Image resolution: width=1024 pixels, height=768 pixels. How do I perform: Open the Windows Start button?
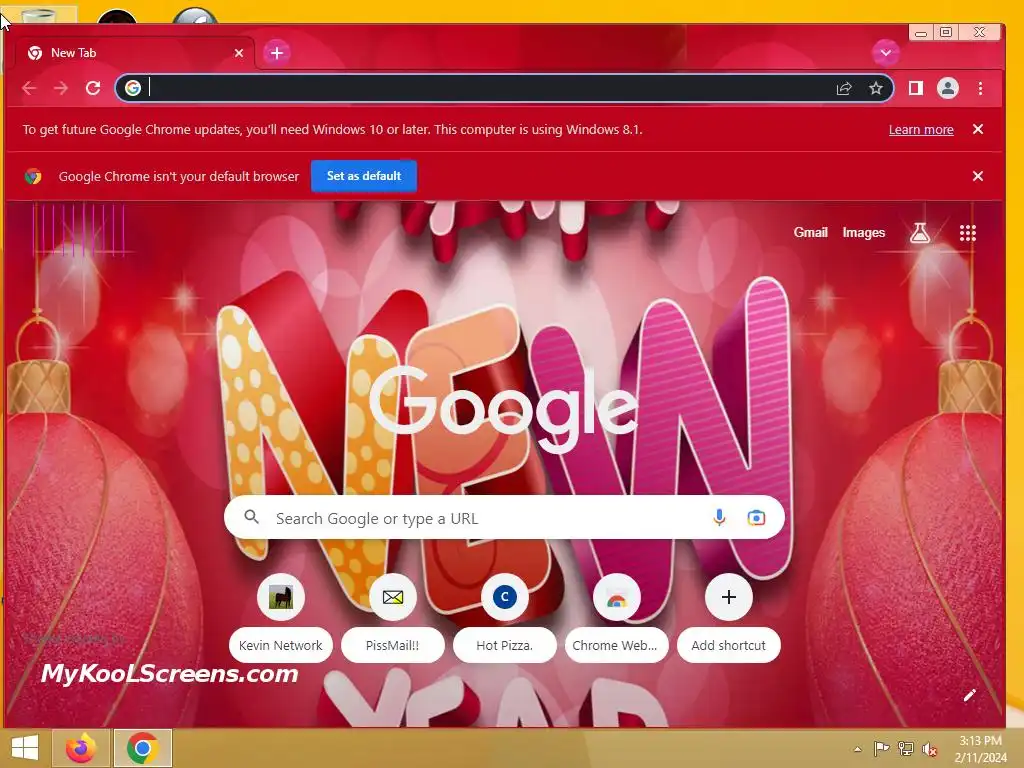point(25,748)
